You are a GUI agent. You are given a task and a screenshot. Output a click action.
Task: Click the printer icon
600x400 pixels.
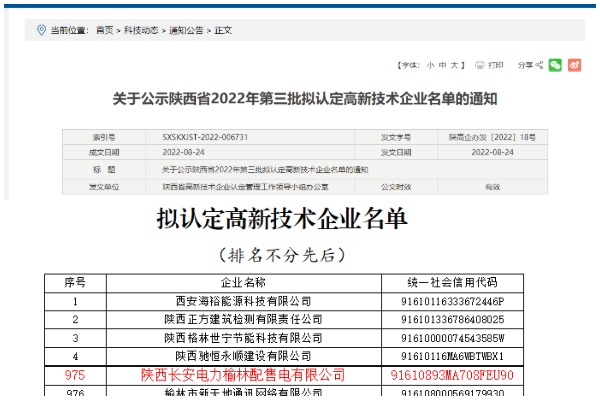(x=479, y=65)
